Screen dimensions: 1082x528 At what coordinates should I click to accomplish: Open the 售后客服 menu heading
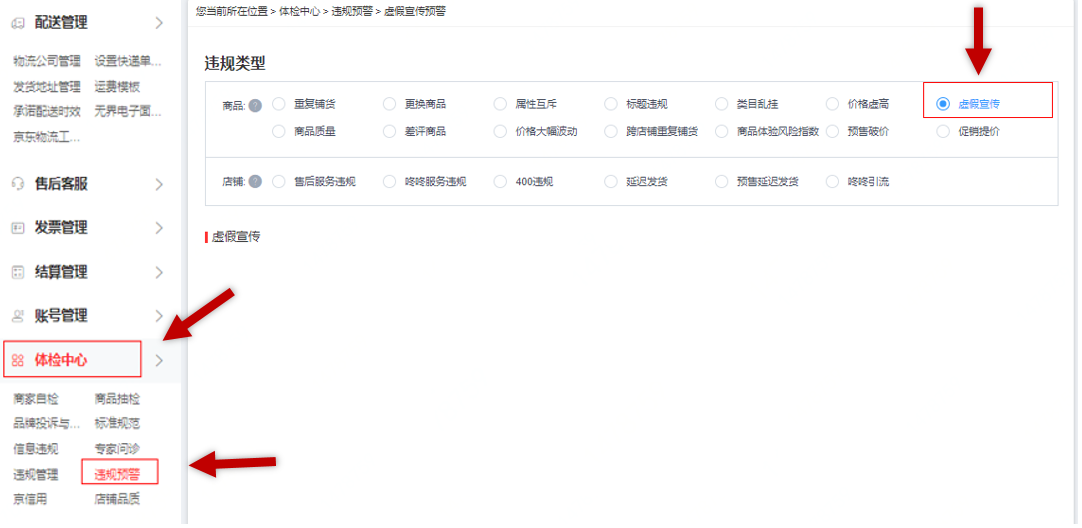(x=61, y=184)
